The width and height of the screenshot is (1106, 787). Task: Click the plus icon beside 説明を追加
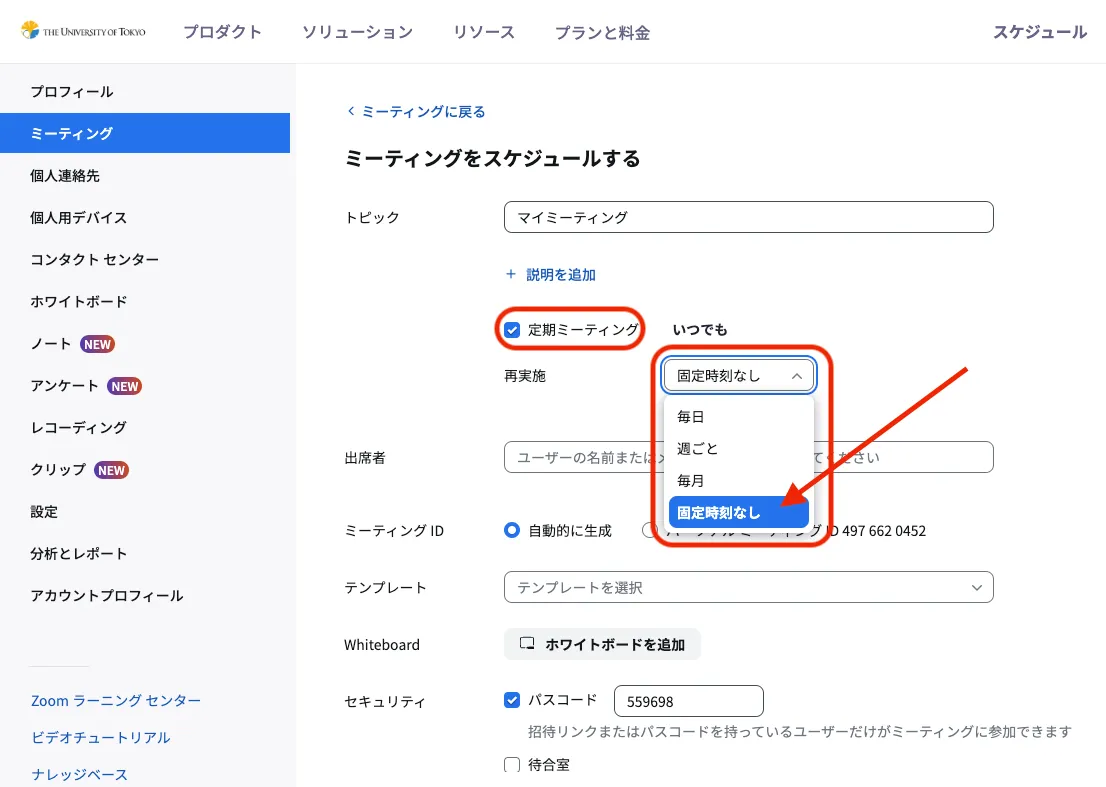tap(511, 274)
